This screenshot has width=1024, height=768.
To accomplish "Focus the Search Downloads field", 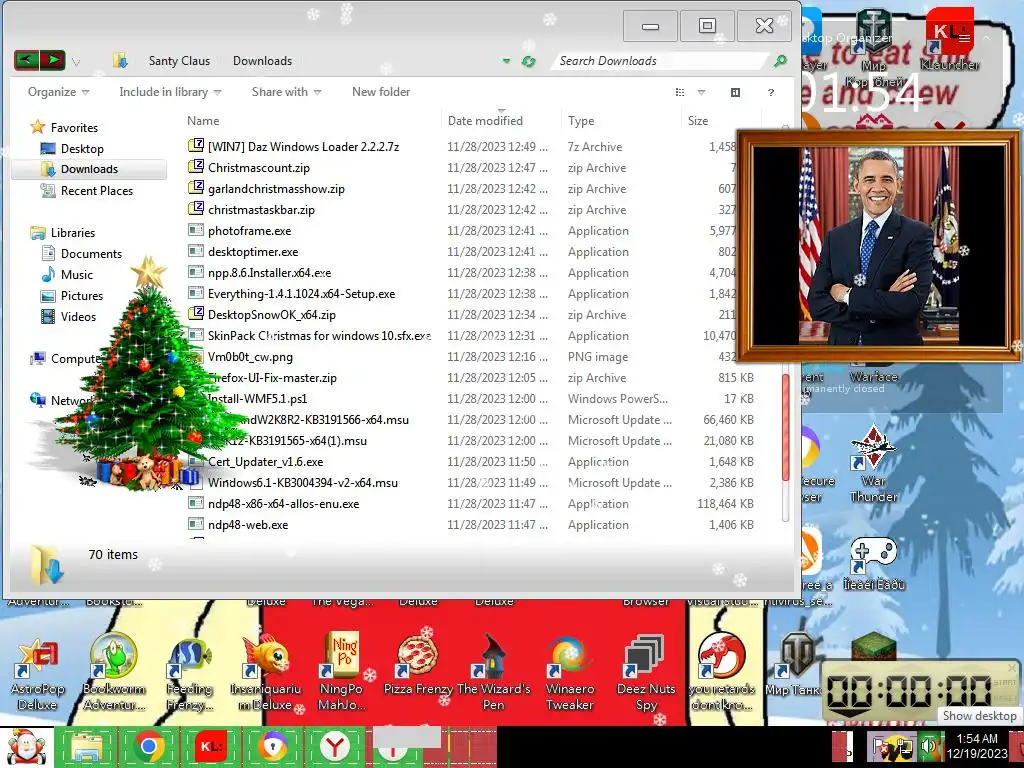I will pos(660,61).
